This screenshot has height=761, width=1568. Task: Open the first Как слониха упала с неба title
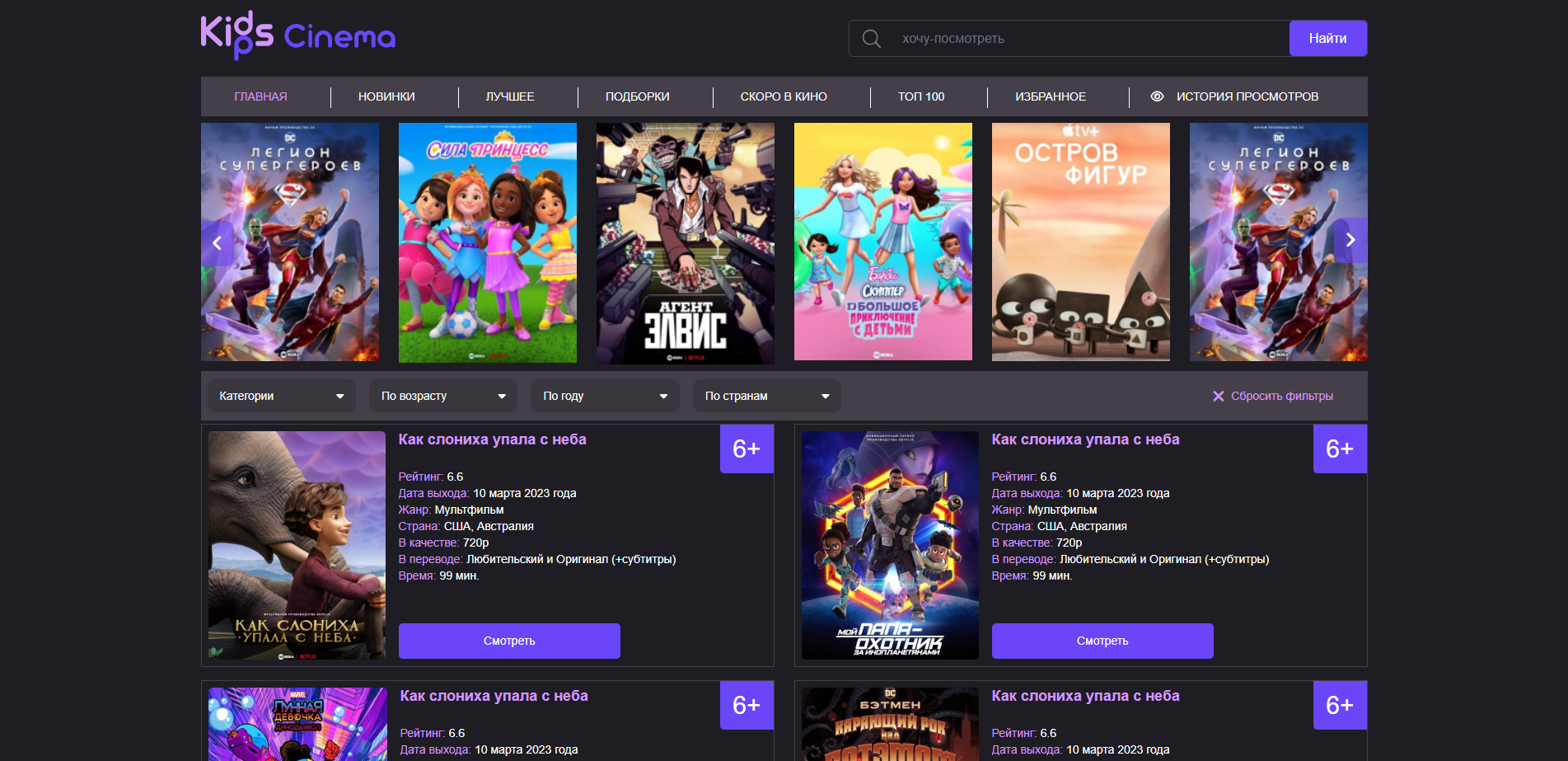point(492,439)
